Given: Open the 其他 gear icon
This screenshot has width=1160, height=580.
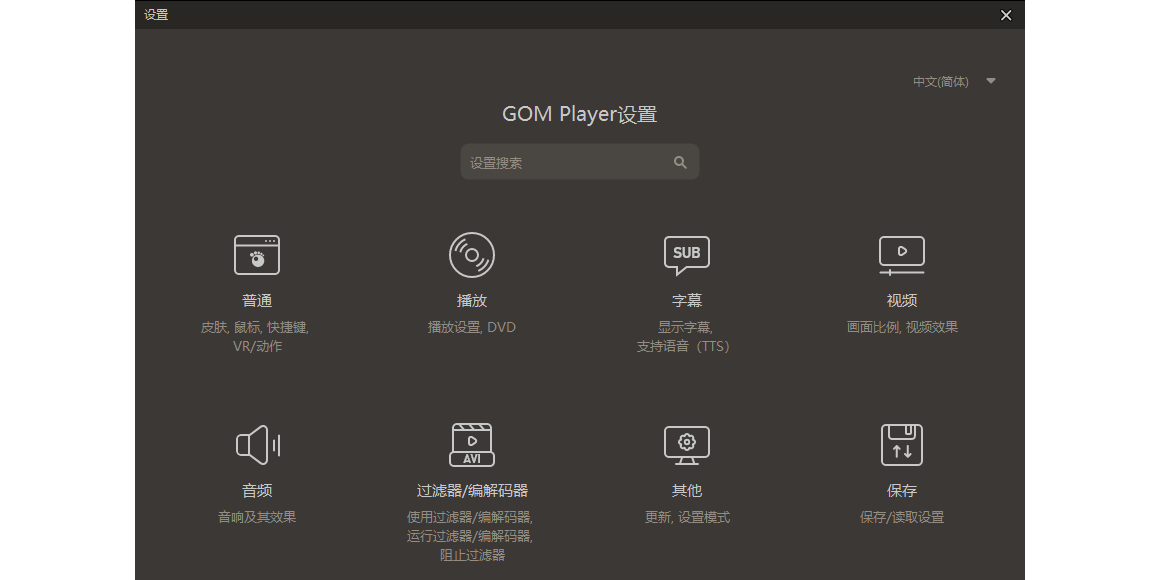Looking at the screenshot, I should (687, 445).
